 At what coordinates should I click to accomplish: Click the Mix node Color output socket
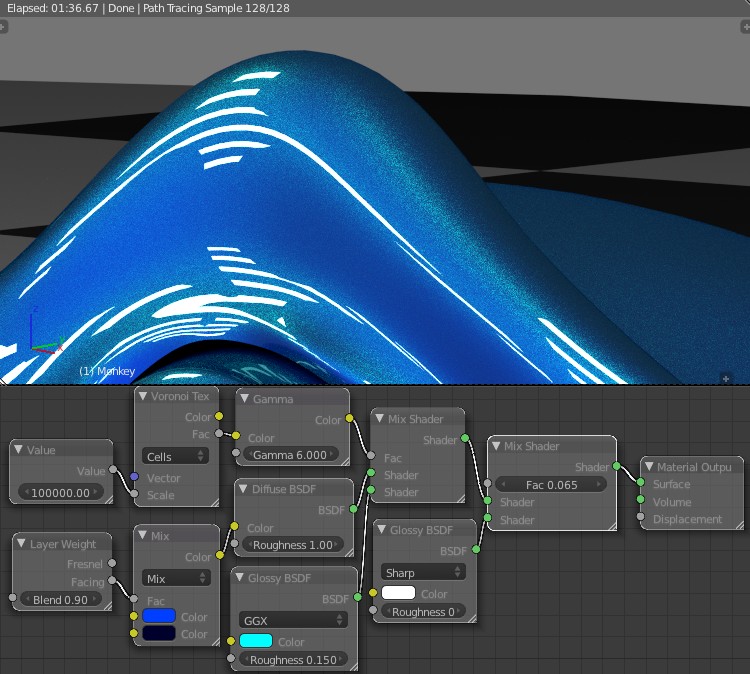pyautogui.click(x=220, y=555)
